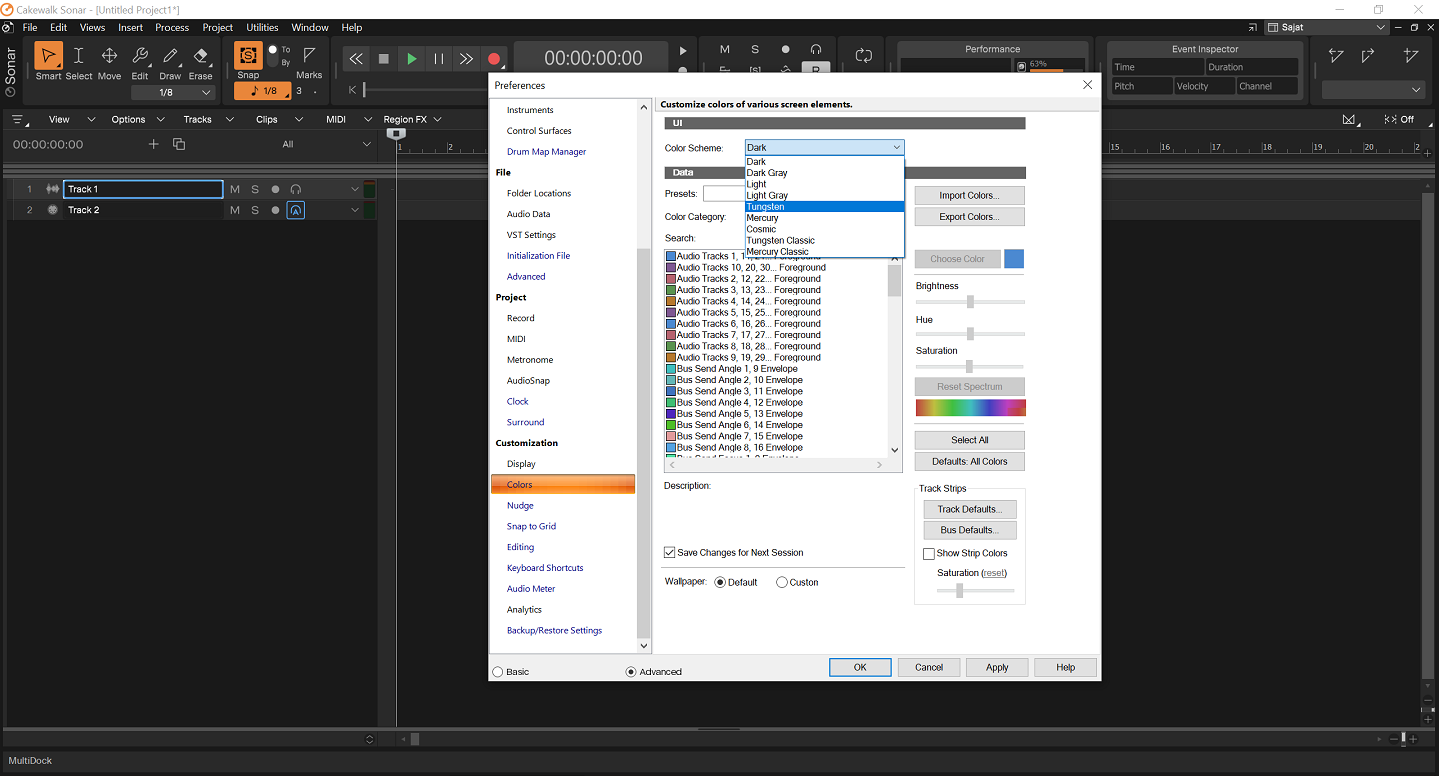This screenshot has width=1439, height=776.
Task: Open Keyboard Shortcuts preferences page
Action: click(x=545, y=568)
